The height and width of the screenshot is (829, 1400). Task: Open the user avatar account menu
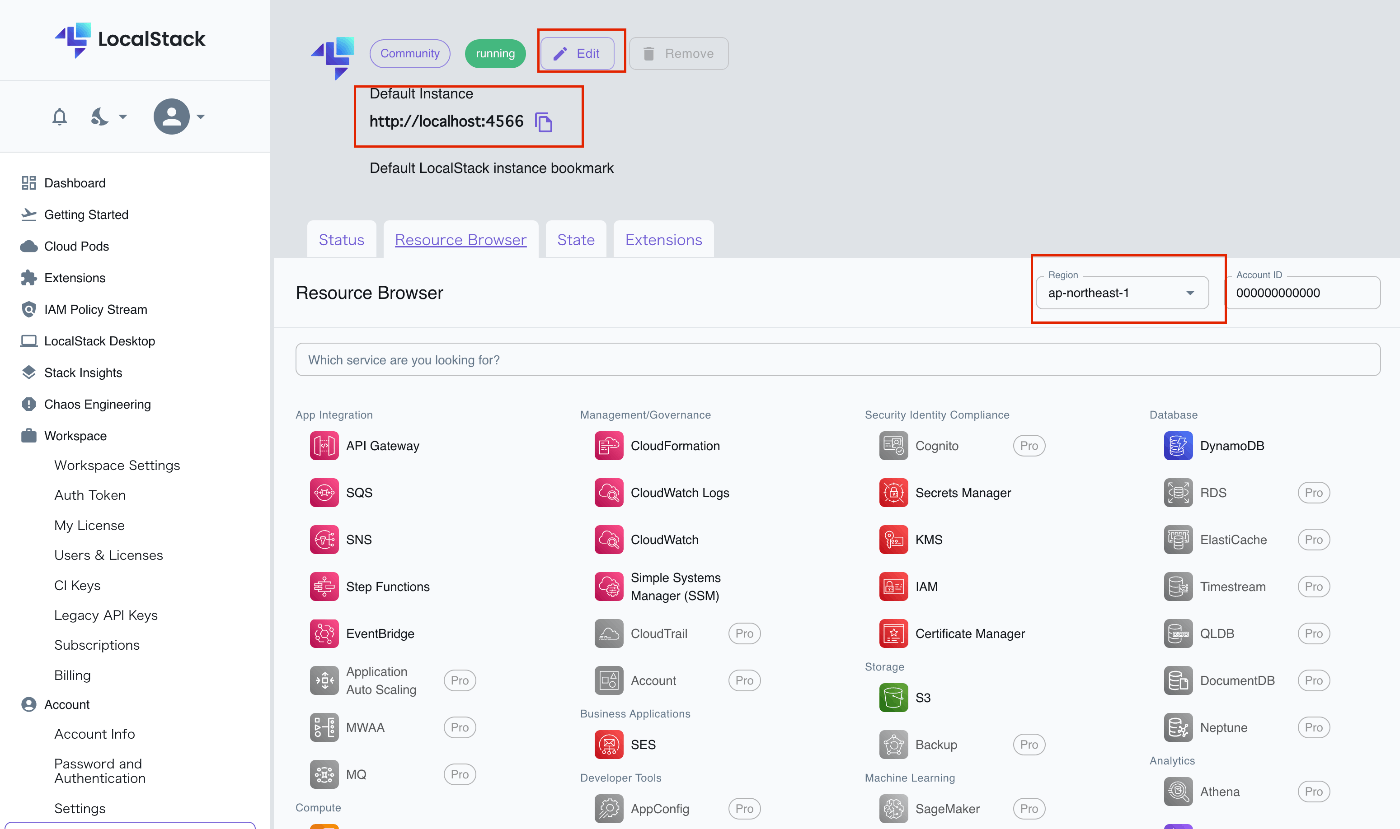pyautogui.click(x=179, y=117)
